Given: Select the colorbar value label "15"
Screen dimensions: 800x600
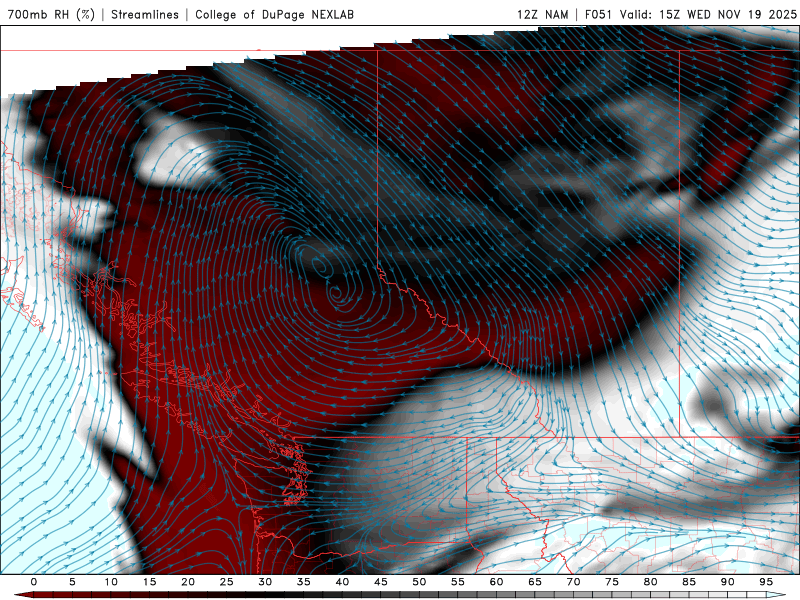Looking at the screenshot, I should [149, 582].
